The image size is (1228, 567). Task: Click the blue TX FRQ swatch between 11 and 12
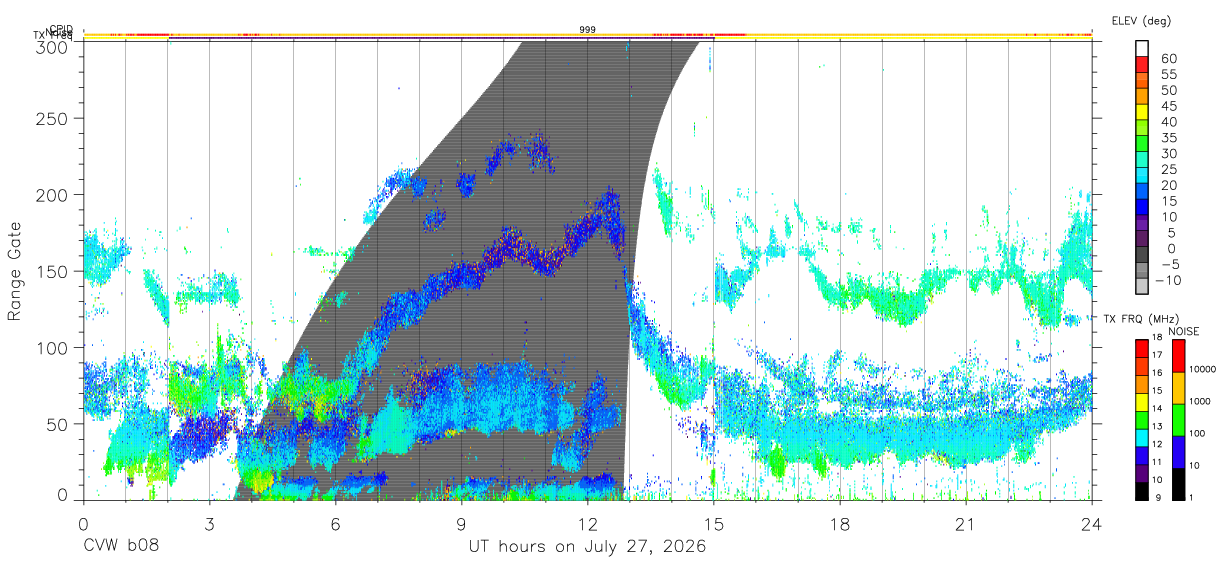tap(1142, 456)
